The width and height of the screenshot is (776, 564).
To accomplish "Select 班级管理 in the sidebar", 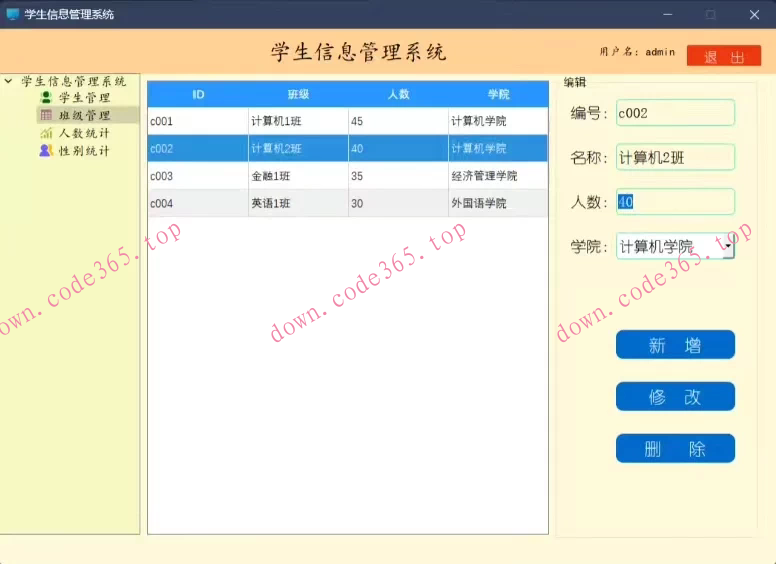I will tap(85, 115).
